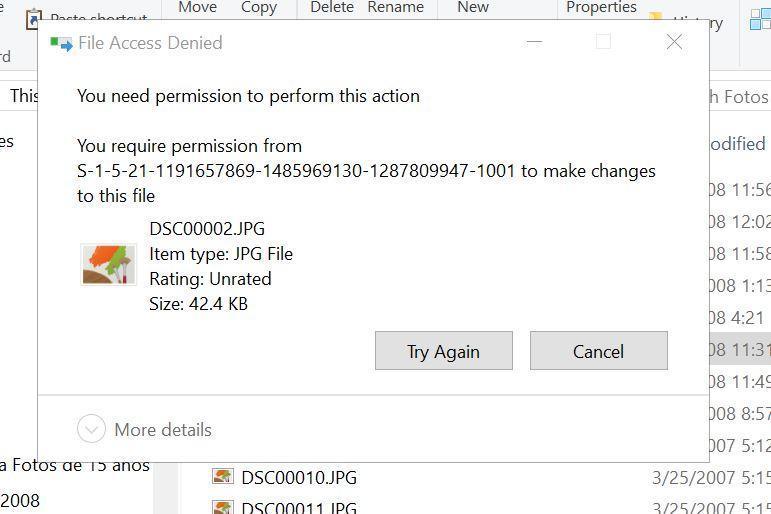The width and height of the screenshot is (771, 514).
Task: Select the DSC00010.JPG file icon
Action: (223, 477)
